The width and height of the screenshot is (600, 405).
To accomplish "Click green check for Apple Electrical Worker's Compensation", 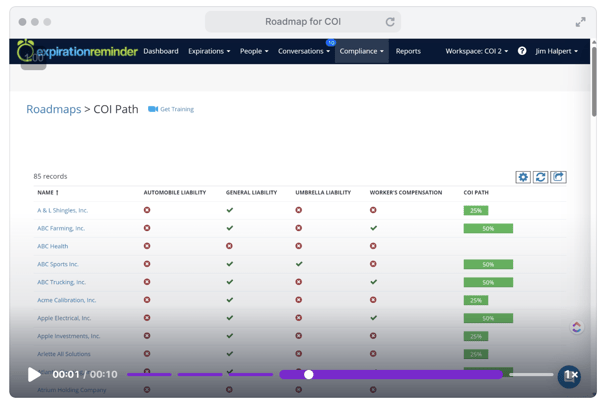I will (373, 318).
